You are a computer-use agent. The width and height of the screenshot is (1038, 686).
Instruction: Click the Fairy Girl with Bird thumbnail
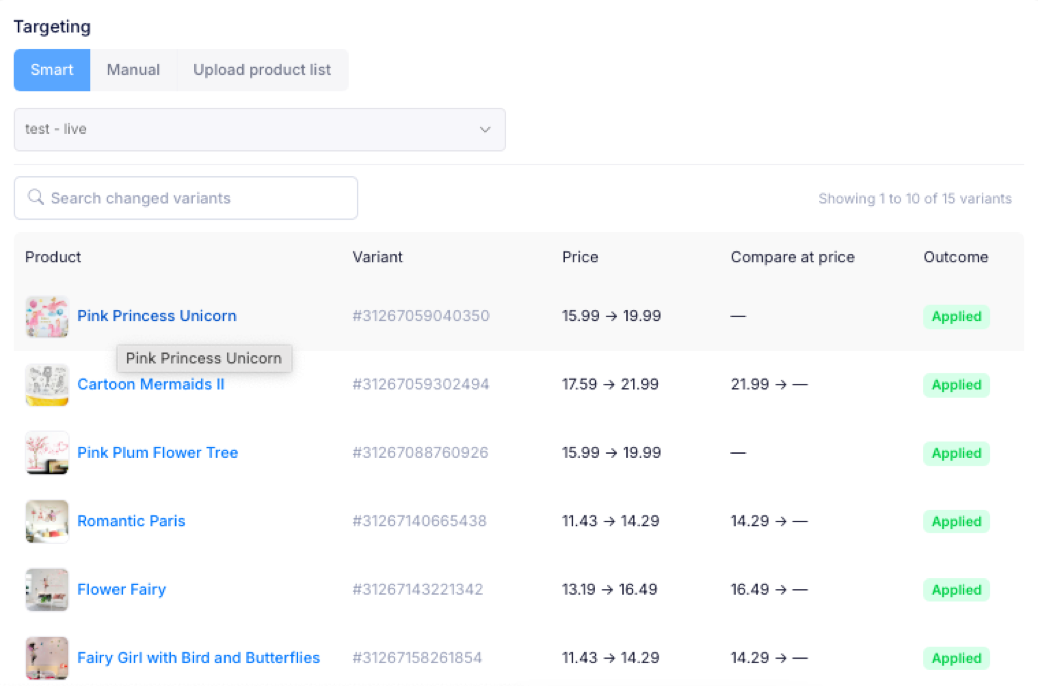tap(47, 658)
